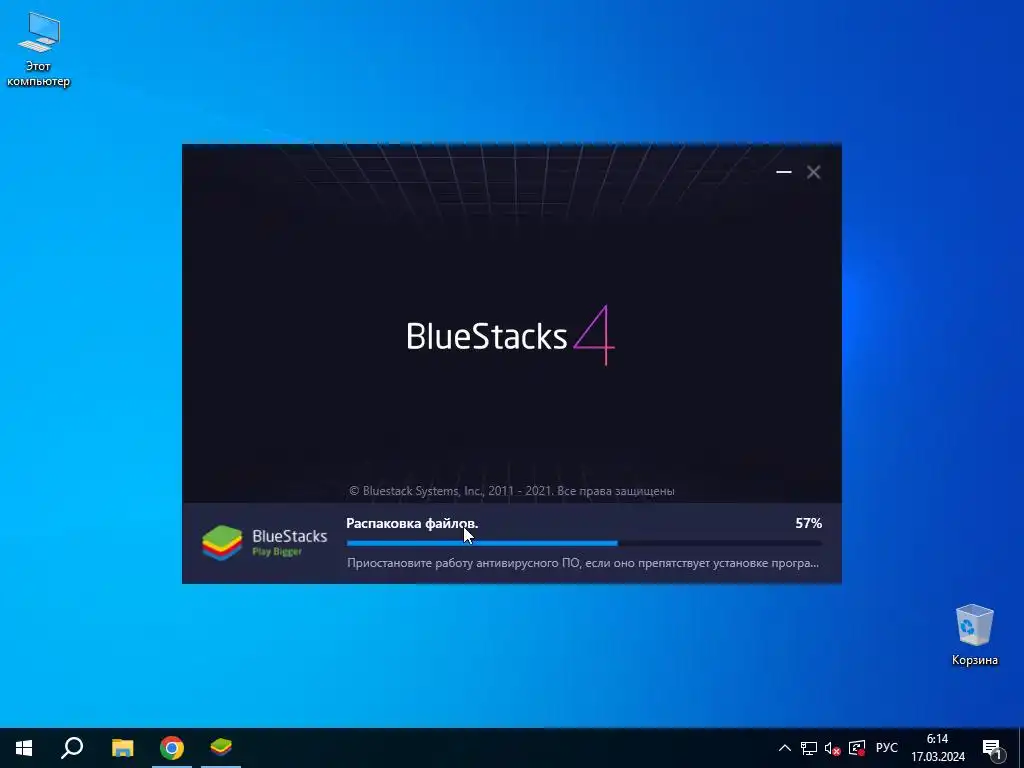Click the antivirus warning message text
Viewport: 1024px width, 768px height.
point(583,562)
